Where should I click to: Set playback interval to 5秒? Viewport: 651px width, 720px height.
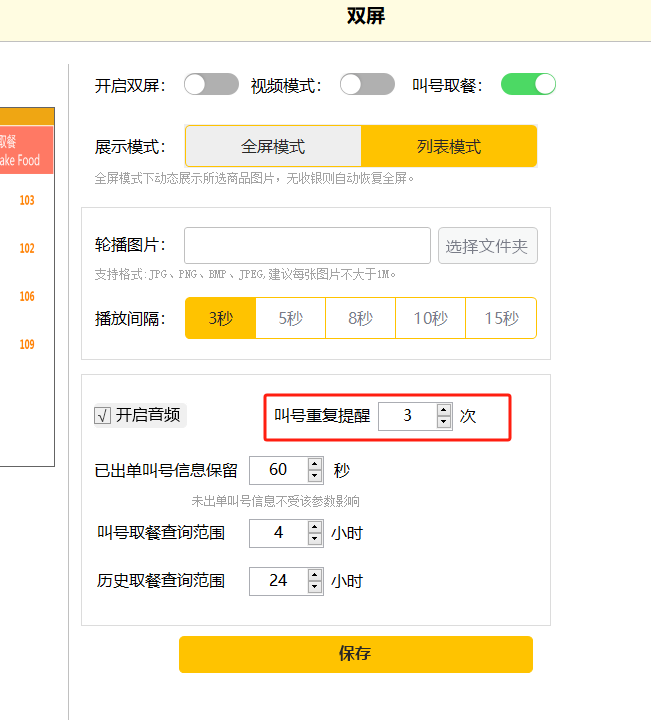[290, 319]
